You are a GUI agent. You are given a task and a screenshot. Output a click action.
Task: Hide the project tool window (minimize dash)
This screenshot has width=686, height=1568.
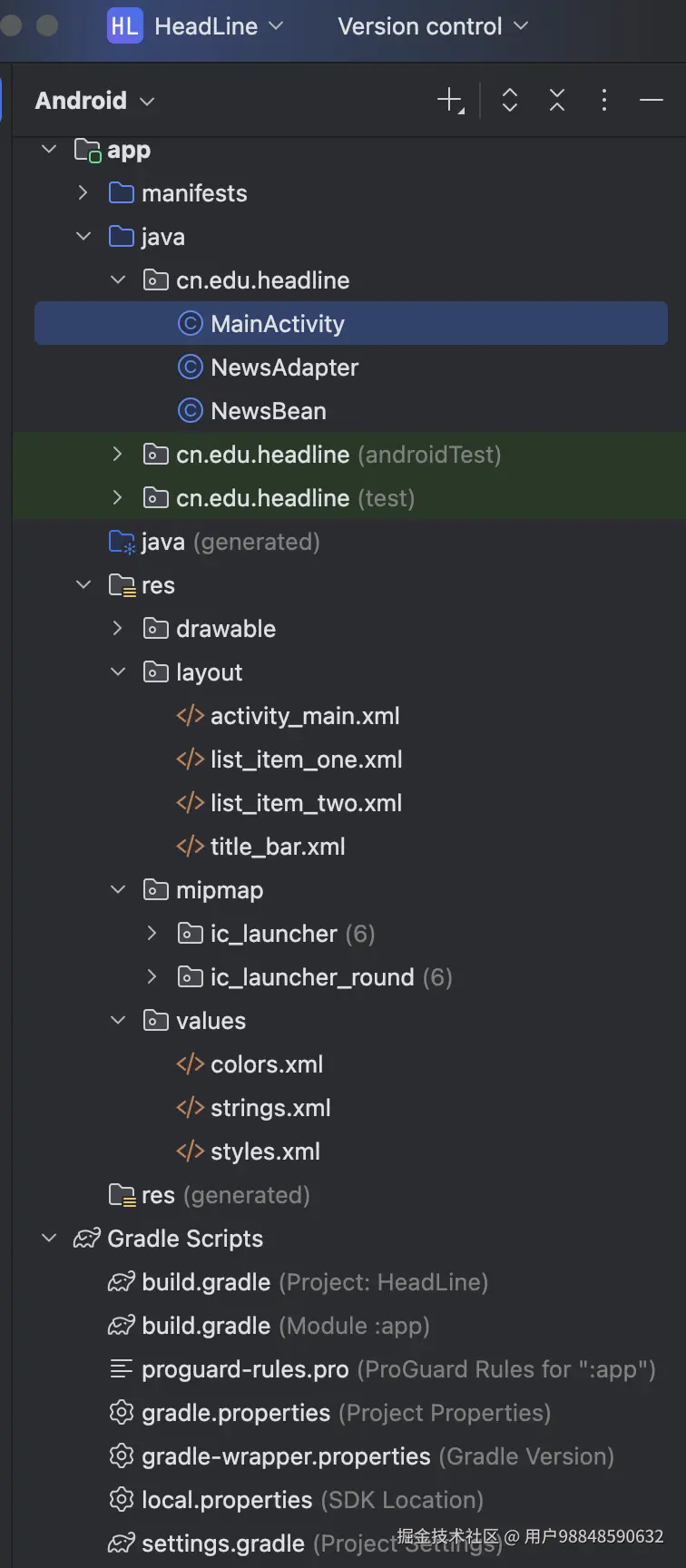tap(652, 100)
